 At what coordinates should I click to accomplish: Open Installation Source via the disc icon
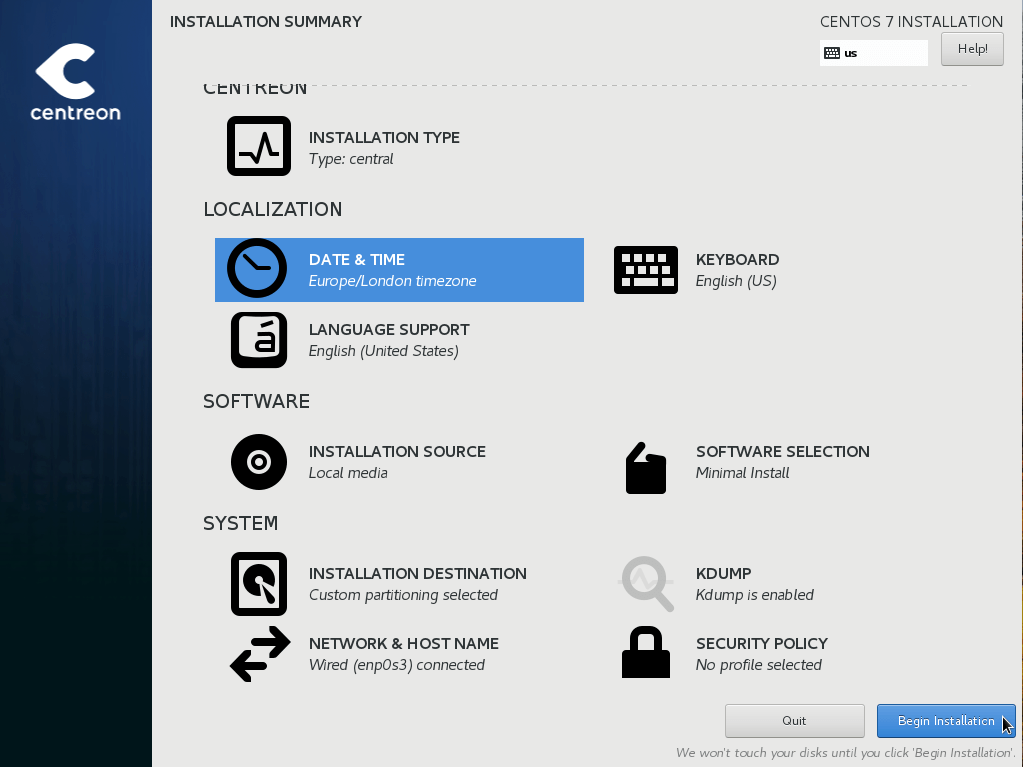coord(258,461)
